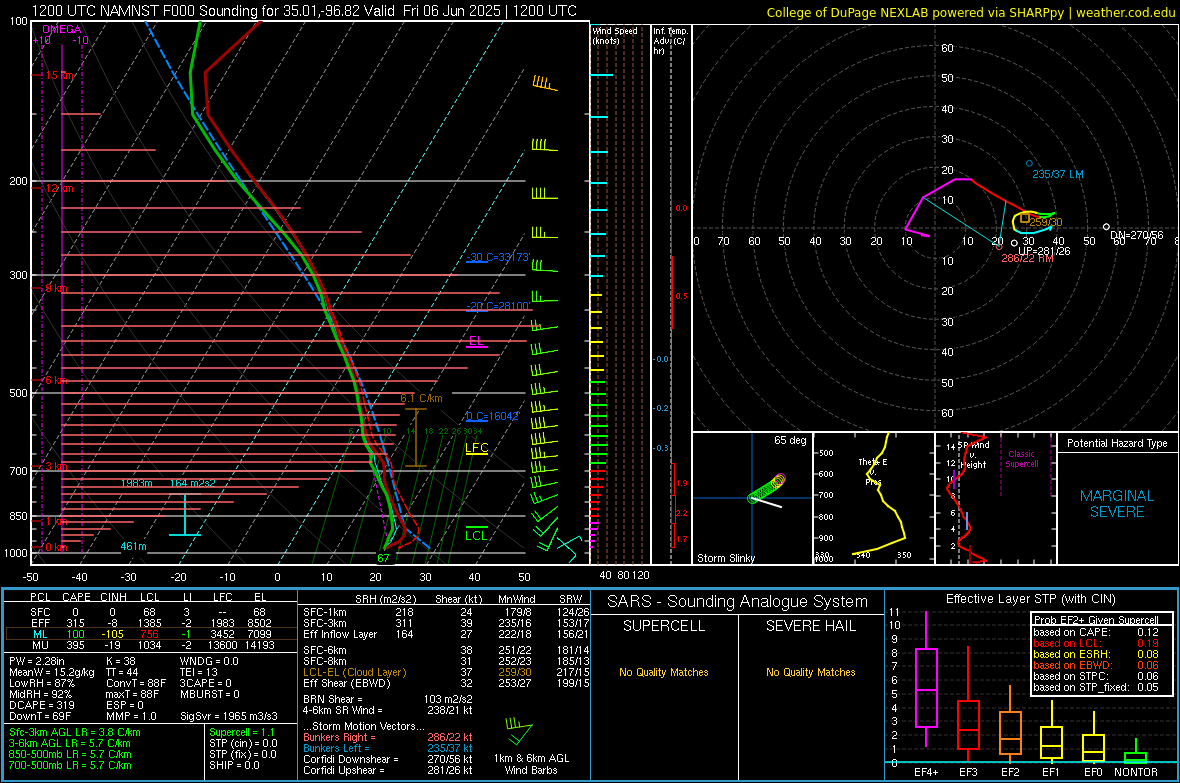Click the 15 km height marker label

click(x=59, y=75)
